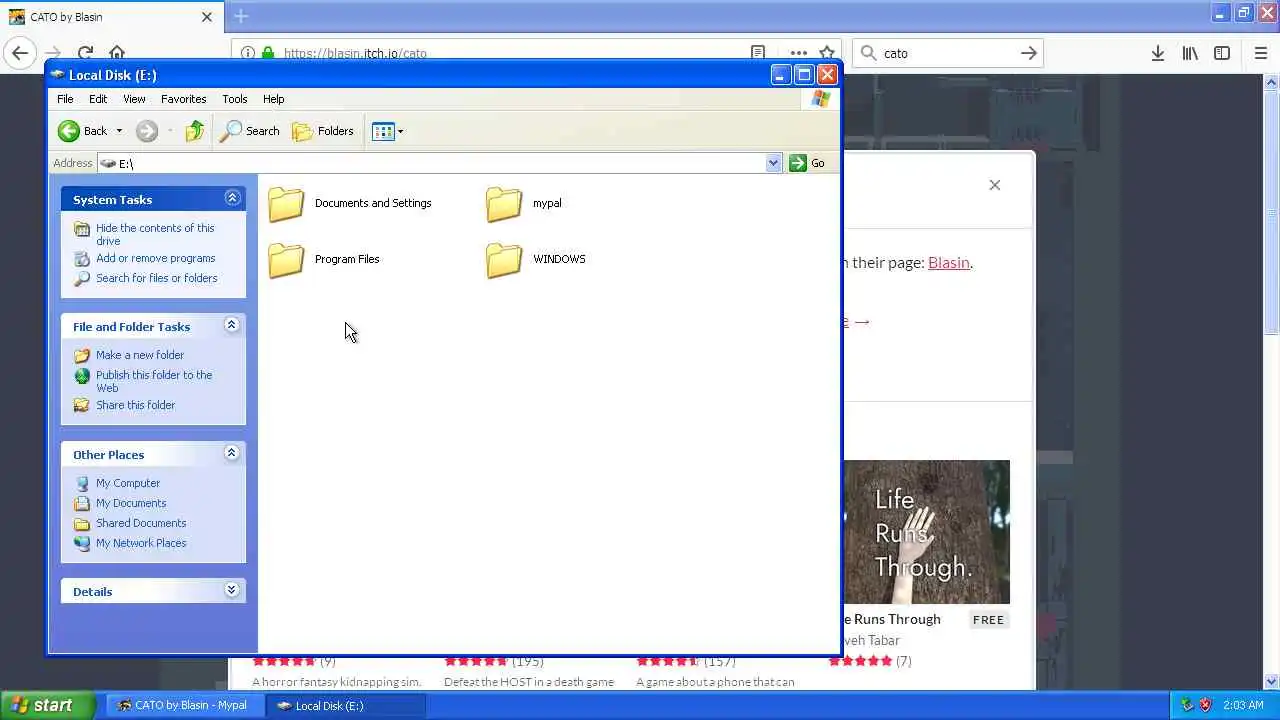This screenshot has height=720, width=1280.
Task: Click the browser Back arrow
Action: pyautogui.click(x=20, y=53)
